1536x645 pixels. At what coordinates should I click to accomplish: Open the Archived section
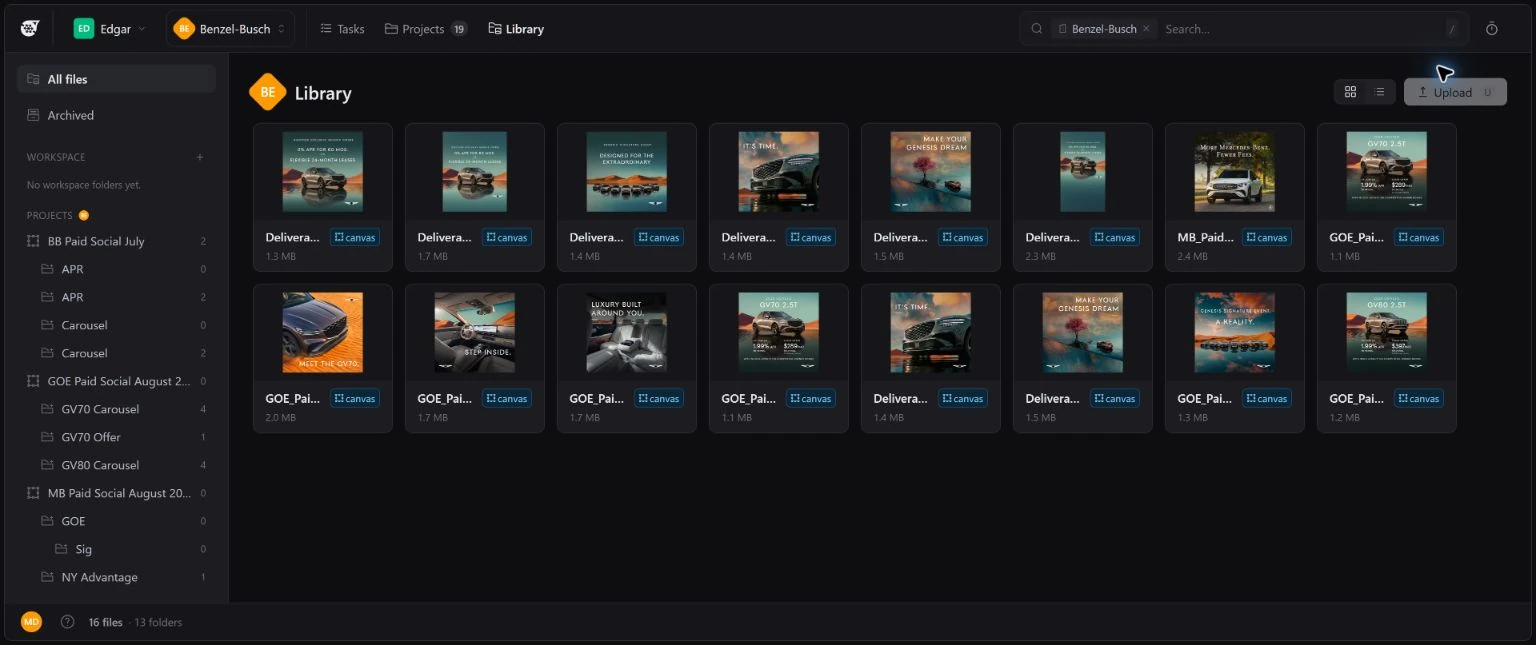[116, 115]
